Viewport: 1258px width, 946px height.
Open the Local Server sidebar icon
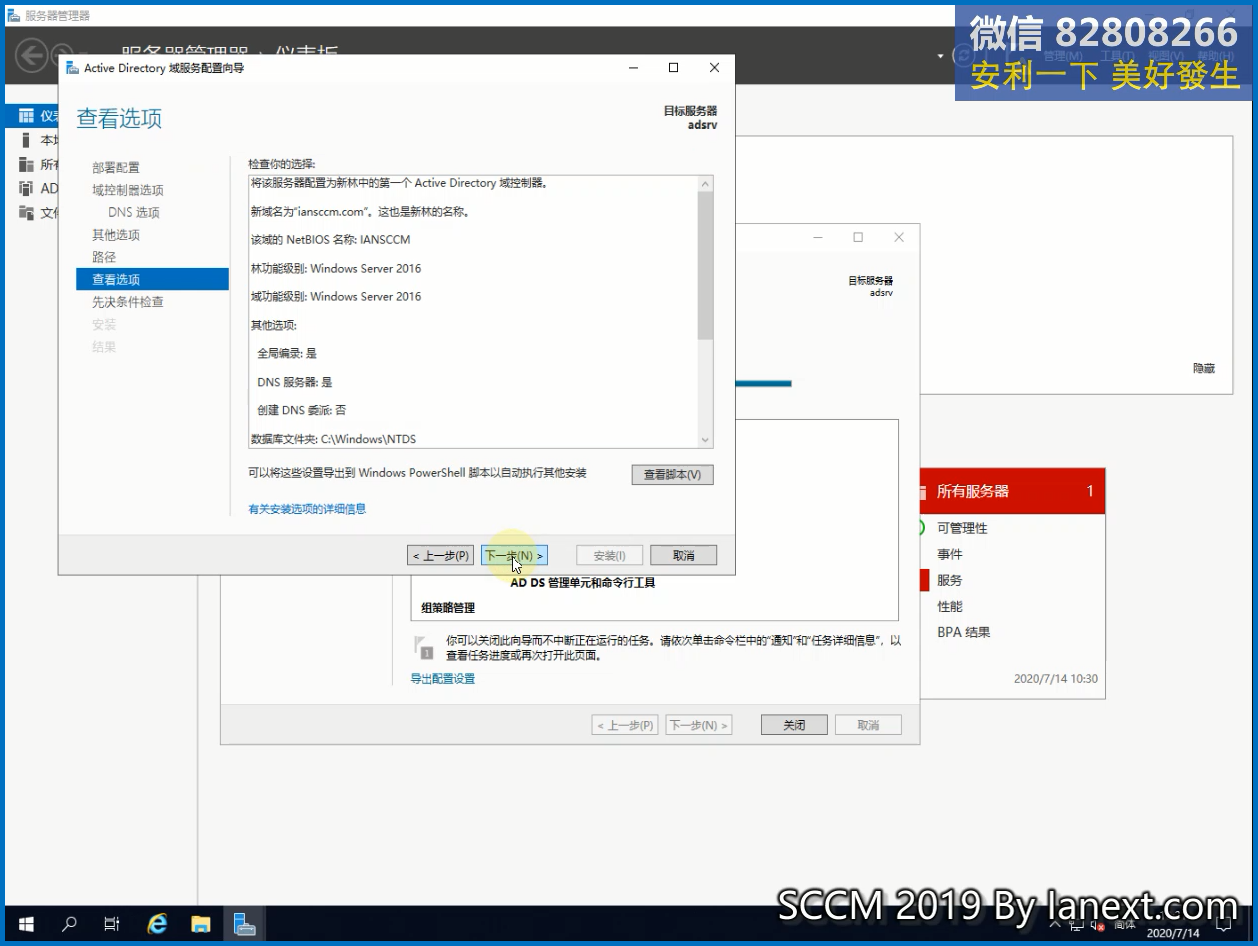point(26,140)
